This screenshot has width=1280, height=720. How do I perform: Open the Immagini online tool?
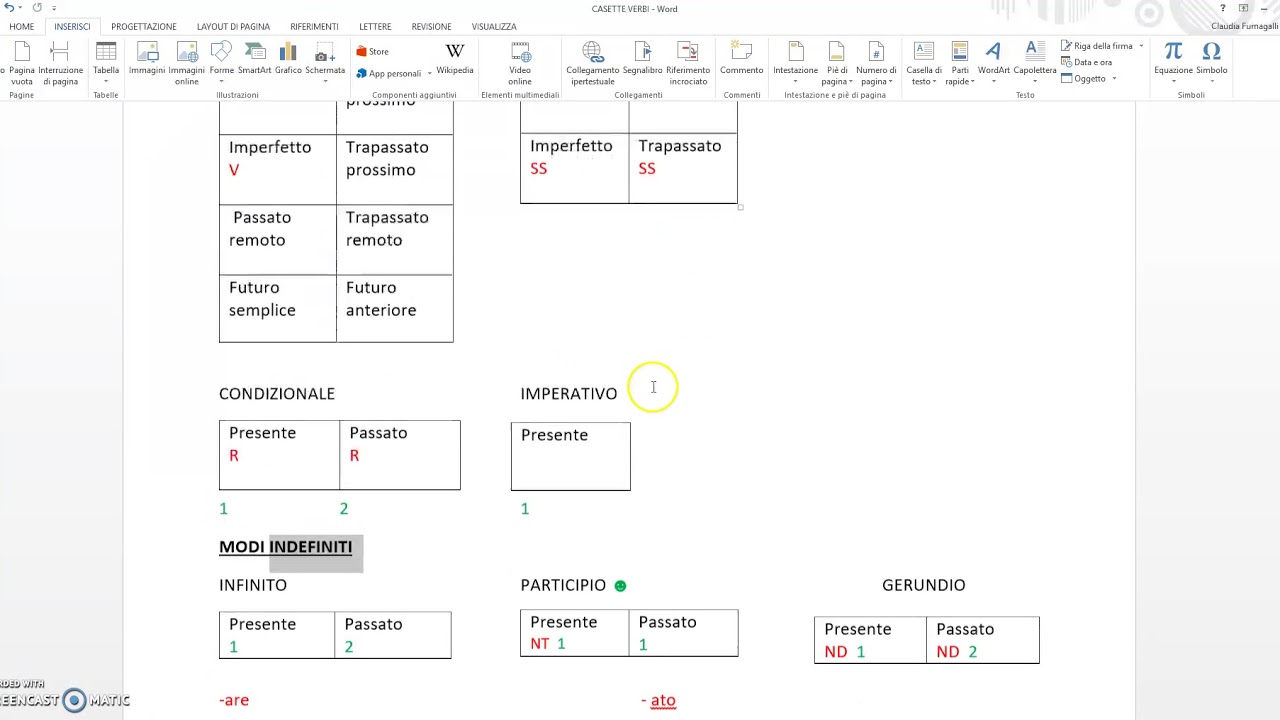coord(187,63)
